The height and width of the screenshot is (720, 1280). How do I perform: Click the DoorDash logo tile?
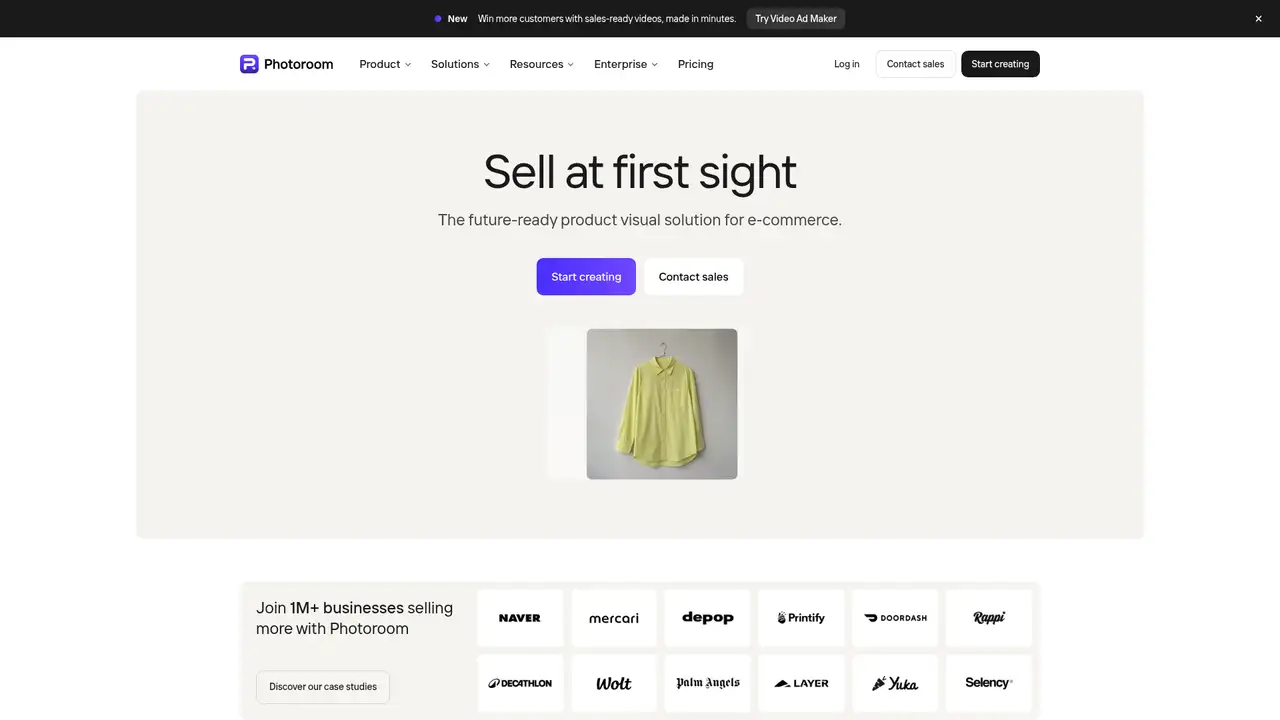895,618
